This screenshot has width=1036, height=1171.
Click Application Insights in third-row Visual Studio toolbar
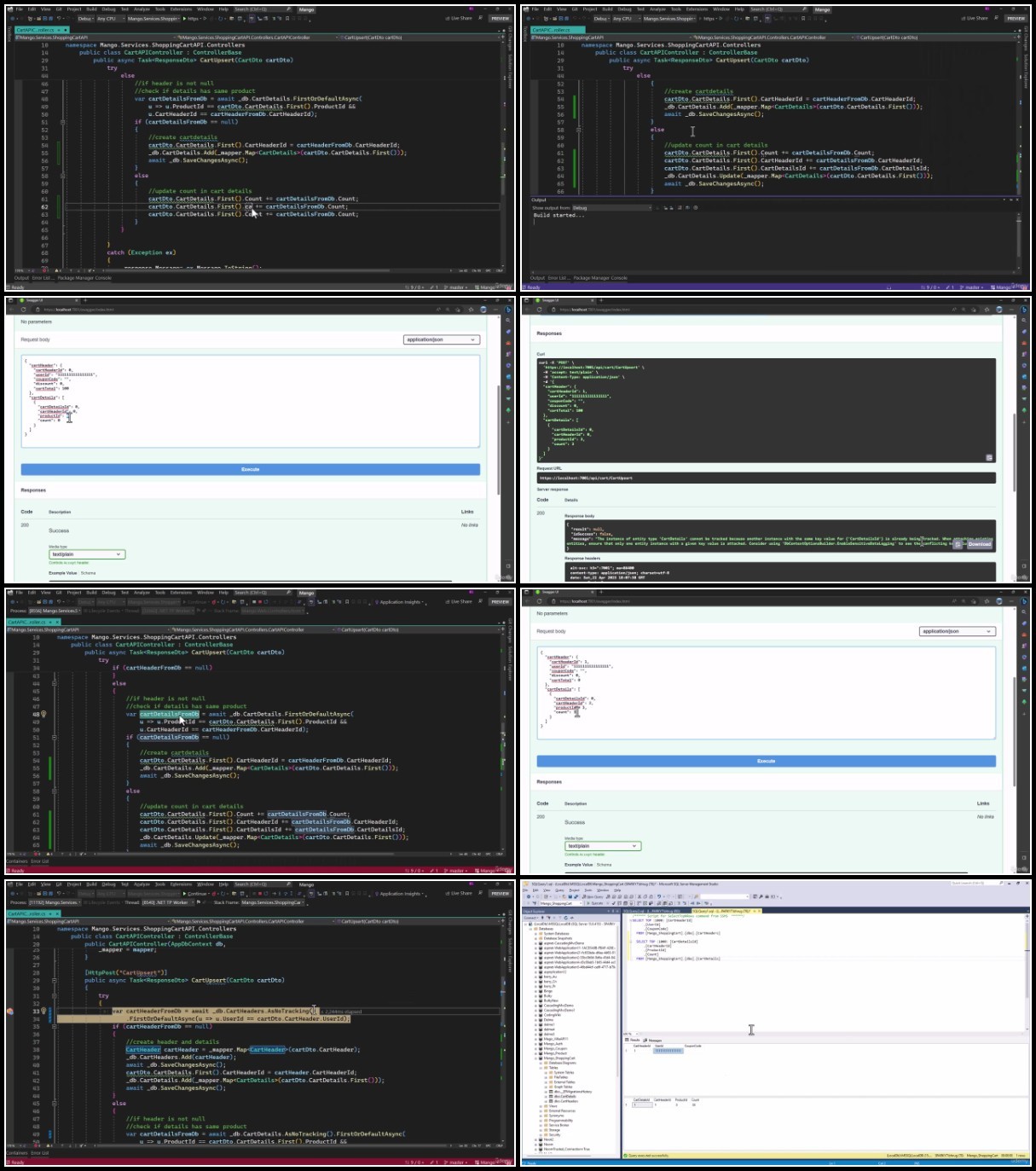(x=400, y=601)
